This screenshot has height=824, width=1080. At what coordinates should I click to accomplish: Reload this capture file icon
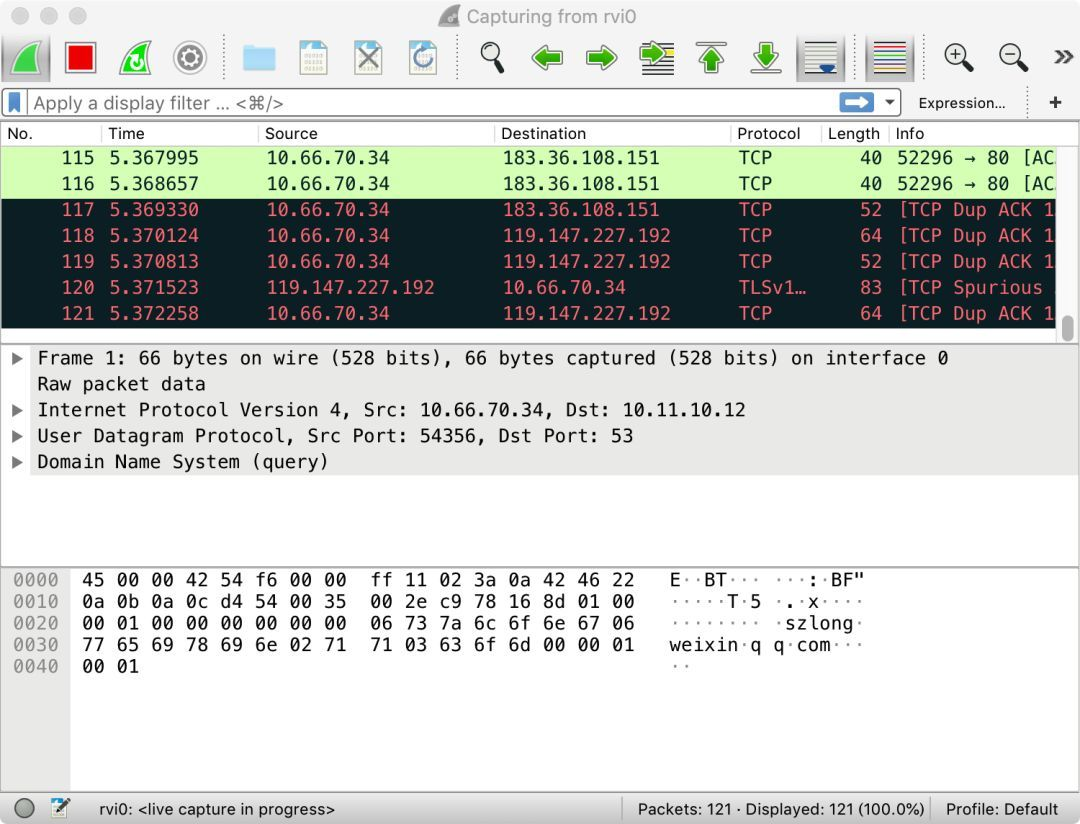click(423, 58)
